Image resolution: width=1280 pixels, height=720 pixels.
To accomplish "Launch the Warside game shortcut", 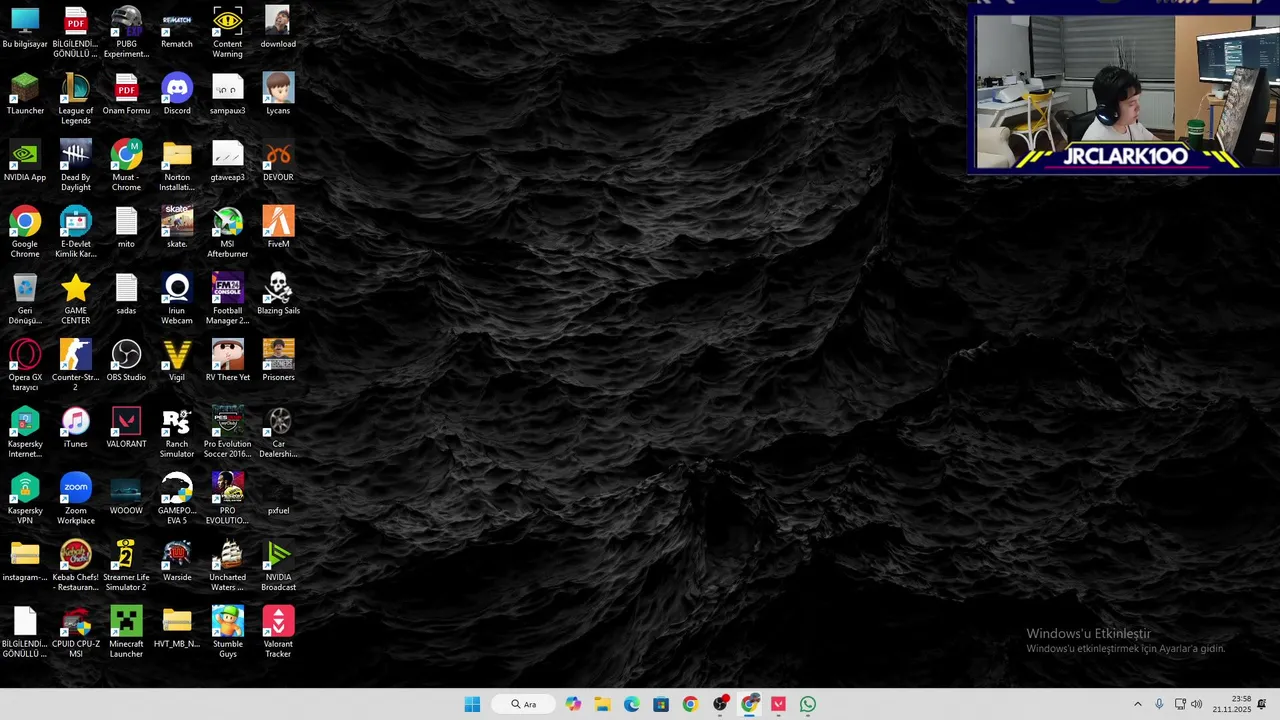I will click(x=177, y=561).
